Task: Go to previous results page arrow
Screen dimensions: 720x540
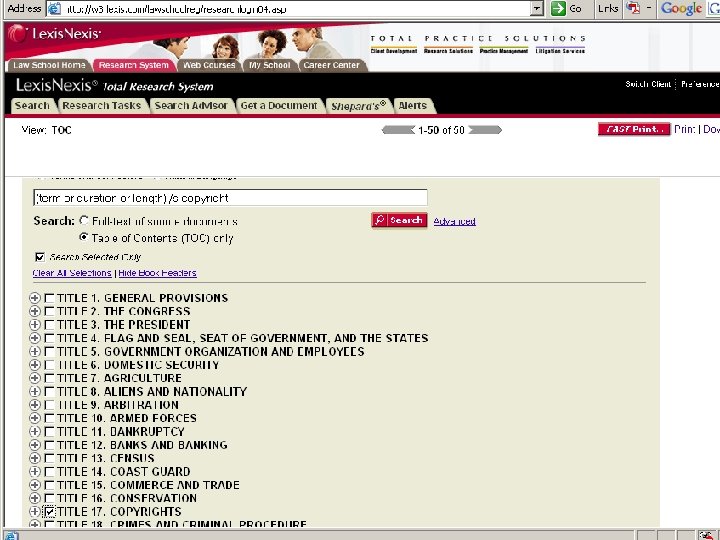Action: (x=398, y=130)
